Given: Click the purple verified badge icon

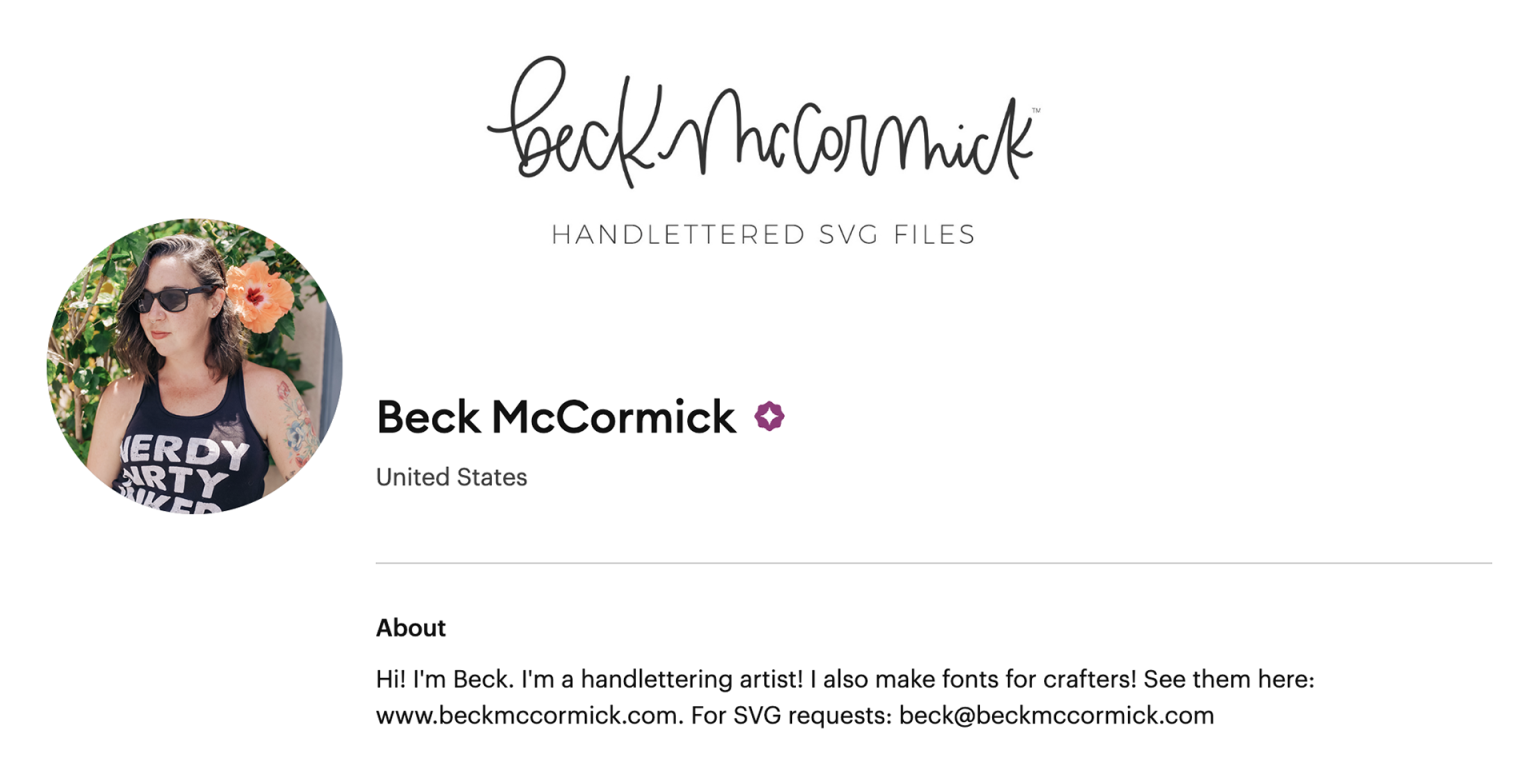Looking at the screenshot, I should (769, 417).
